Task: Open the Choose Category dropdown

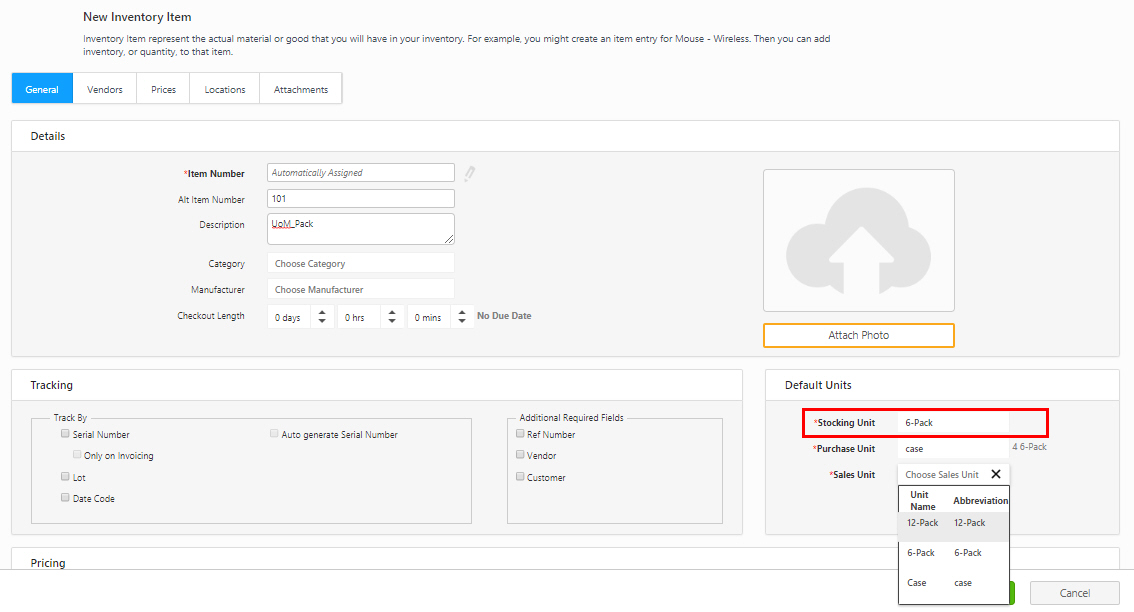Action: tap(360, 264)
